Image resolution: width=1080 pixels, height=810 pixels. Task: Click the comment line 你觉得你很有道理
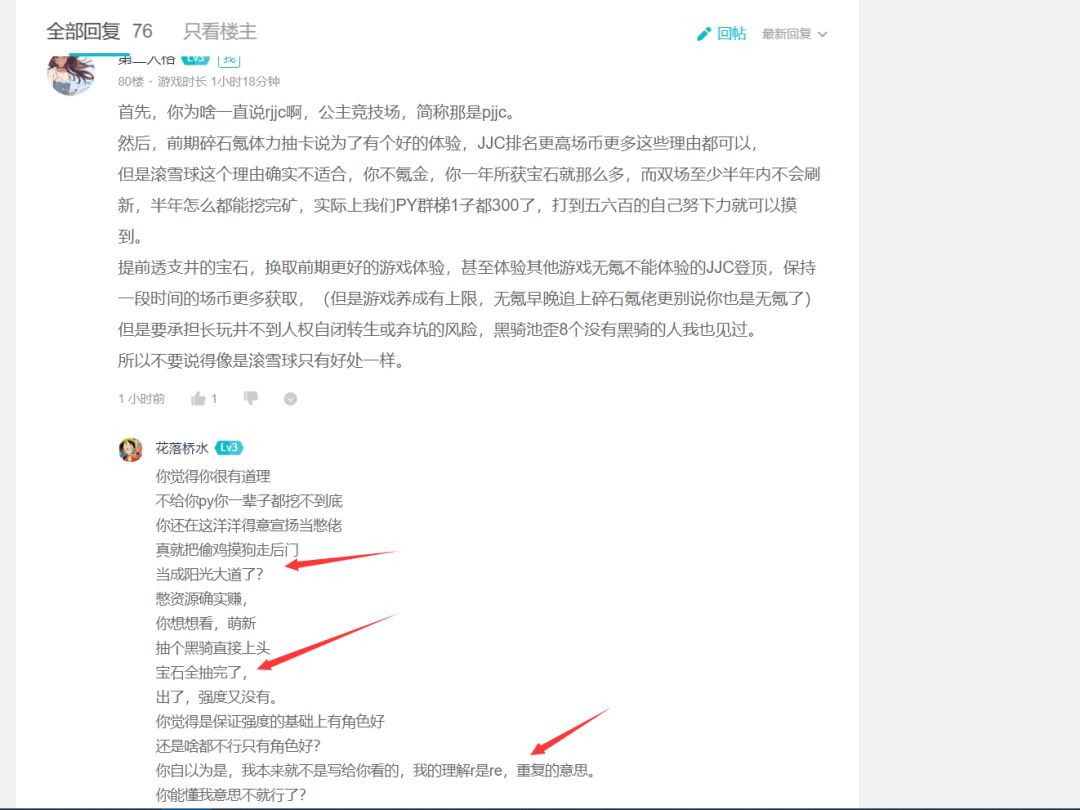213,476
